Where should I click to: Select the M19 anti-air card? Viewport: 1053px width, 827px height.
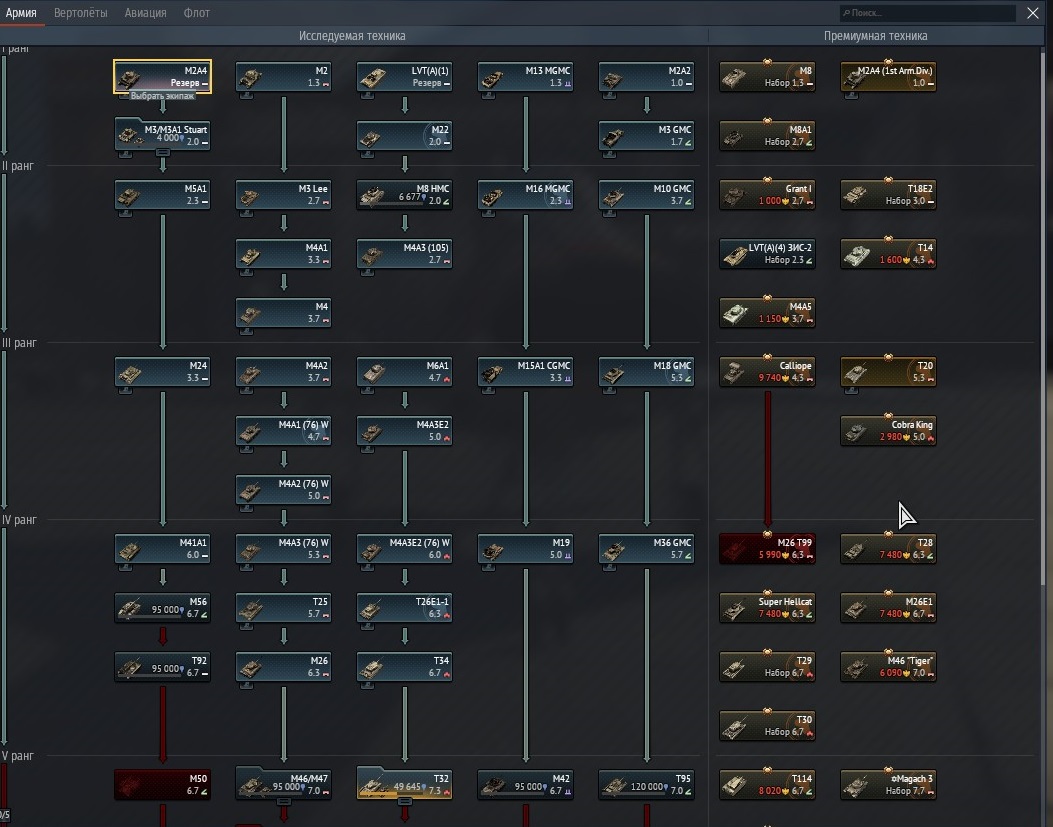click(x=525, y=549)
